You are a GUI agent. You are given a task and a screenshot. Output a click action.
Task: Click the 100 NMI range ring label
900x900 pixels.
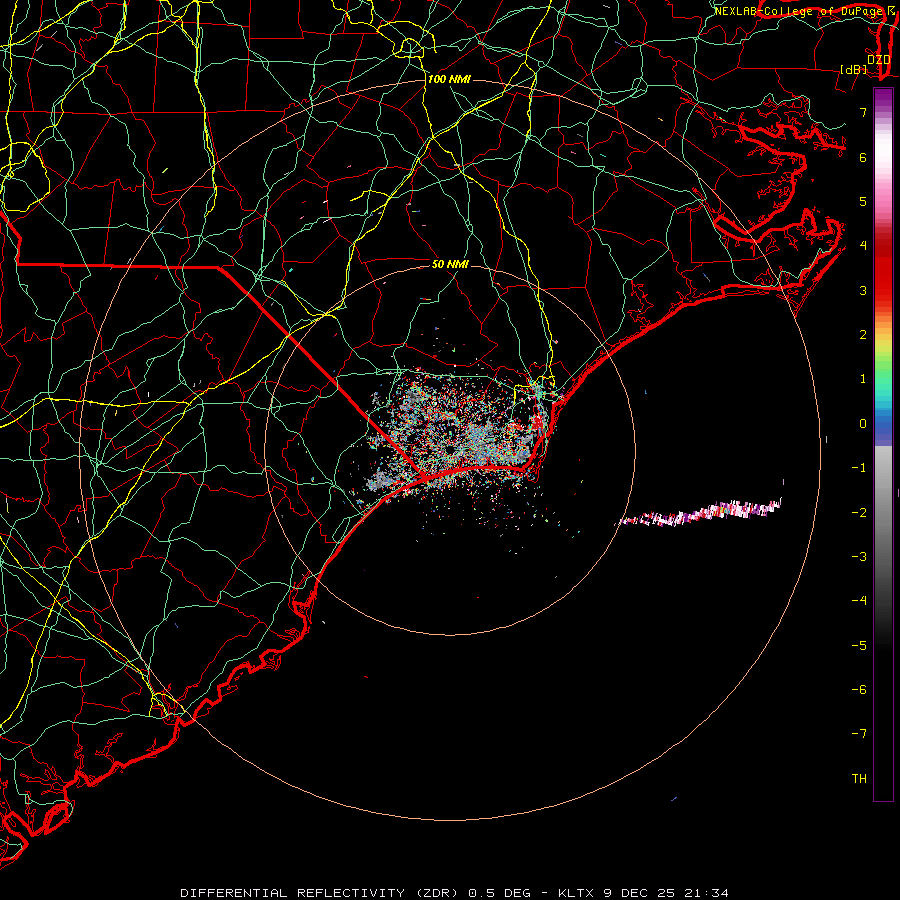(x=449, y=79)
